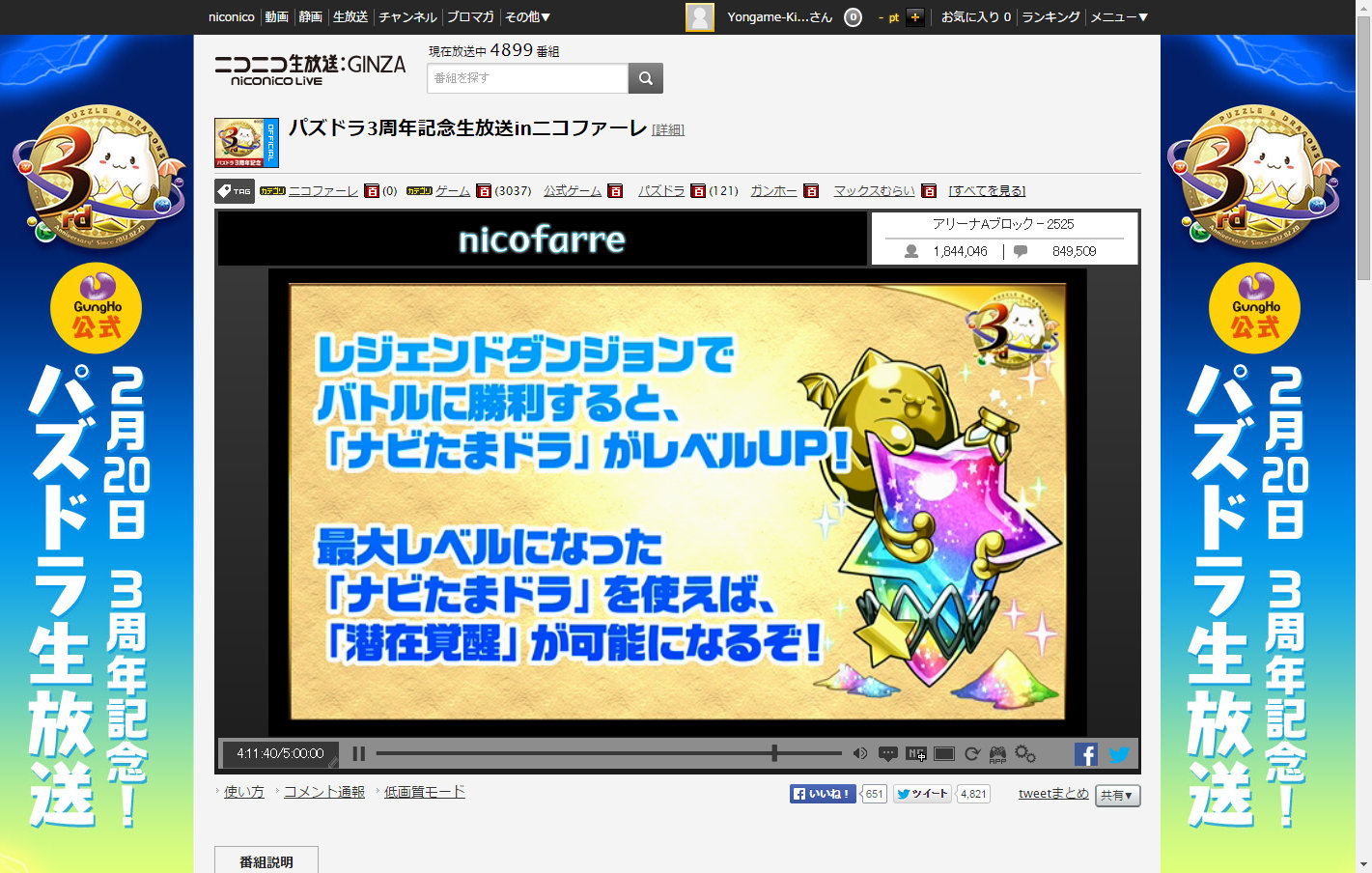Open the 詳細 details link
The width and height of the screenshot is (1372, 873).
pyautogui.click(x=668, y=130)
